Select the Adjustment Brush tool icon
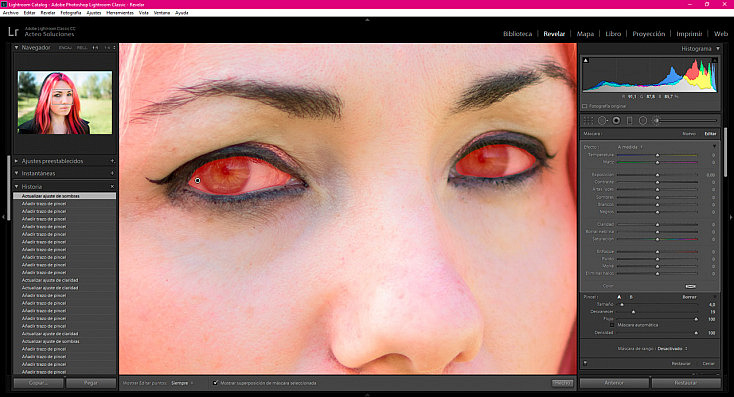Viewport: 734px width, 397px height. click(x=656, y=121)
